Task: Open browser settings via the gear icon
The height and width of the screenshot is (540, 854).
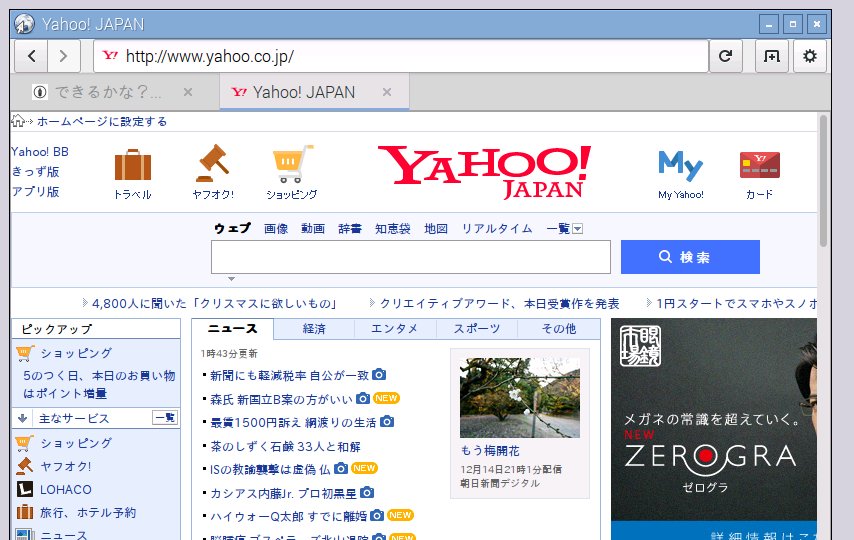Action: 810,56
